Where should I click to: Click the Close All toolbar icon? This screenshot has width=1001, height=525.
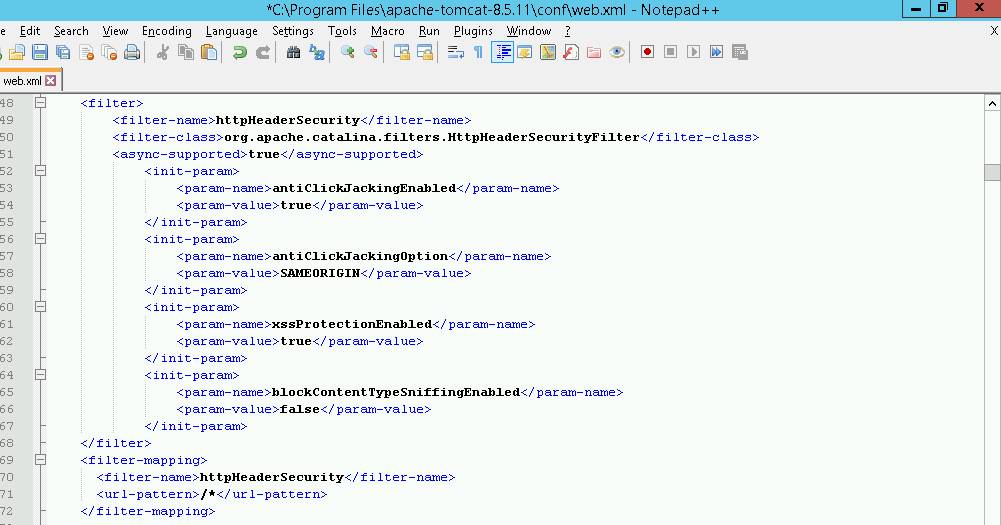pyautogui.click(x=109, y=52)
